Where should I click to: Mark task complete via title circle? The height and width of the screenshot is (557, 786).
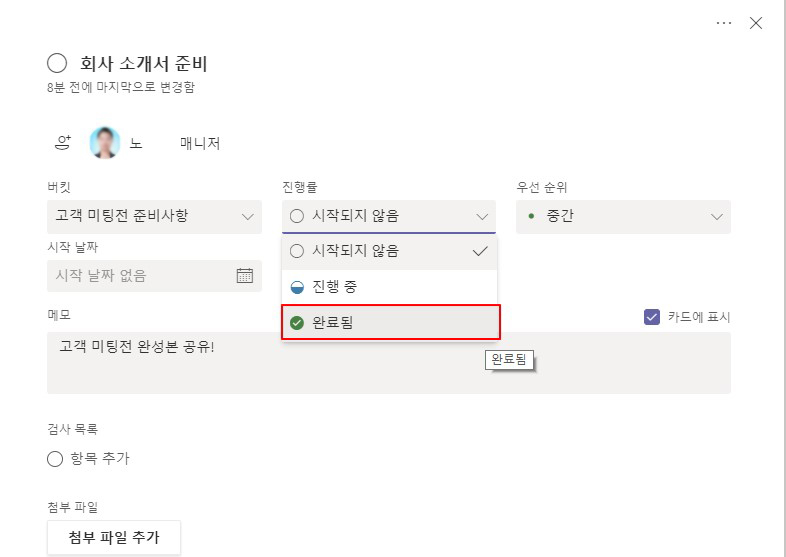[x=57, y=64]
